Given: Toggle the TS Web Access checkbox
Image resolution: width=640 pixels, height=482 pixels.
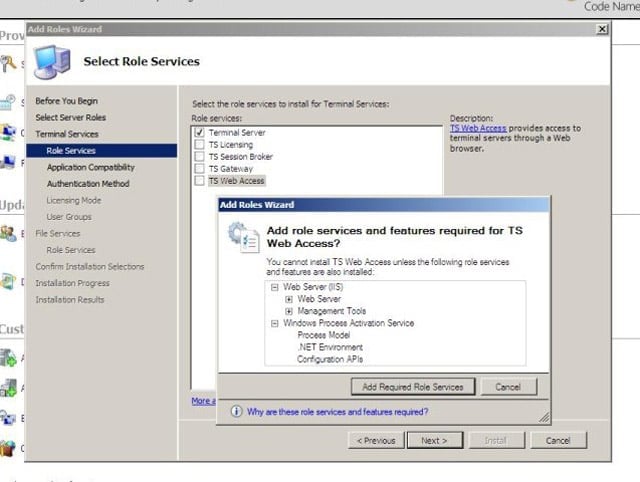Looking at the screenshot, I should pos(199,180).
